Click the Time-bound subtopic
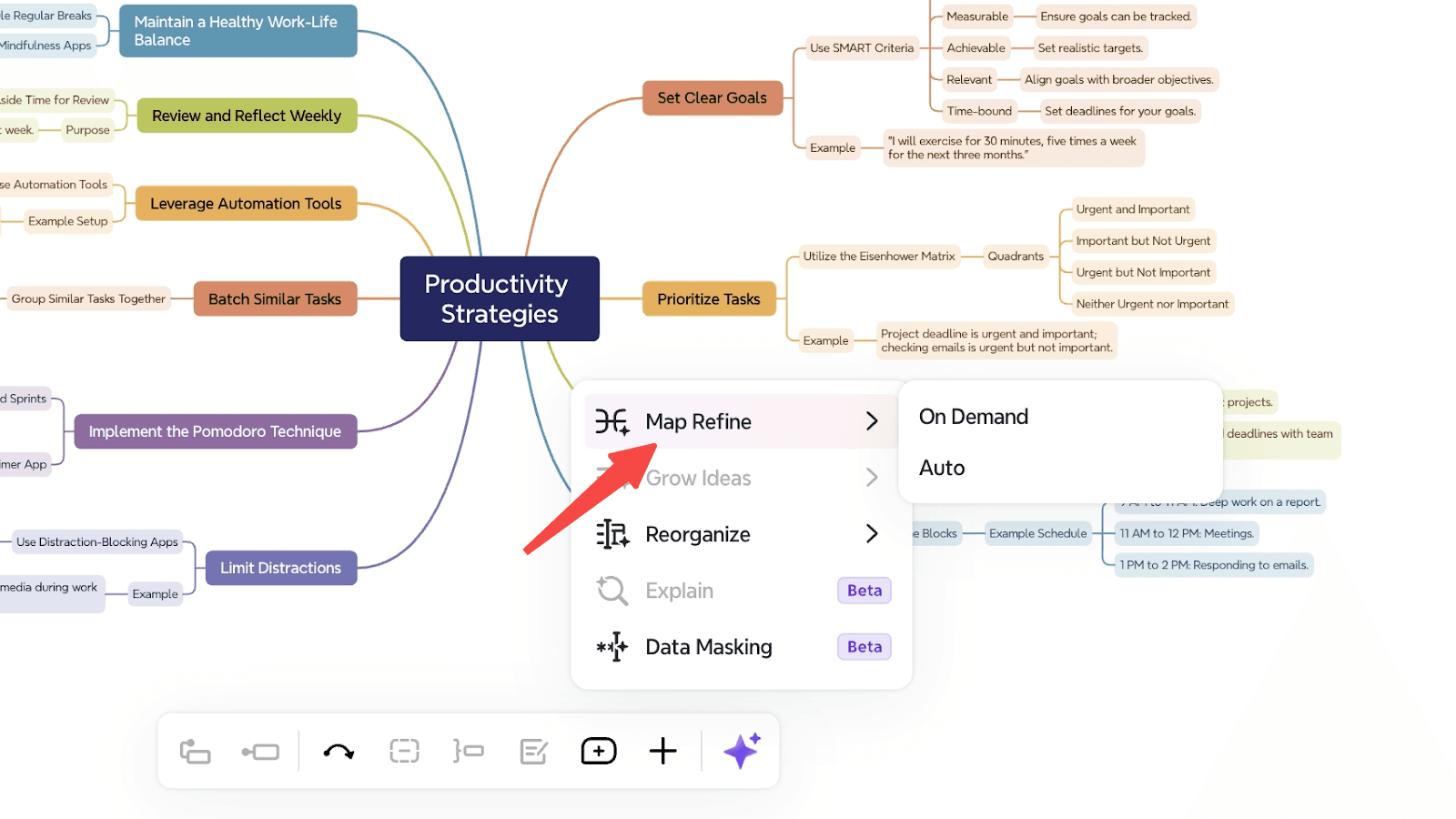 coord(979,111)
